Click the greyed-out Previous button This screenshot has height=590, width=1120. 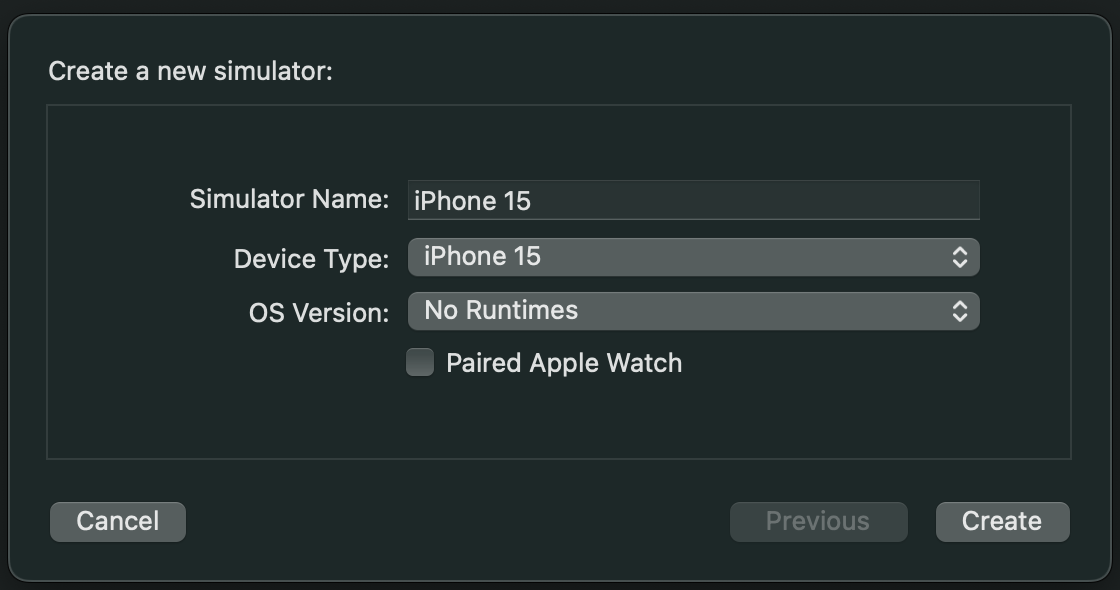pyautogui.click(x=818, y=521)
